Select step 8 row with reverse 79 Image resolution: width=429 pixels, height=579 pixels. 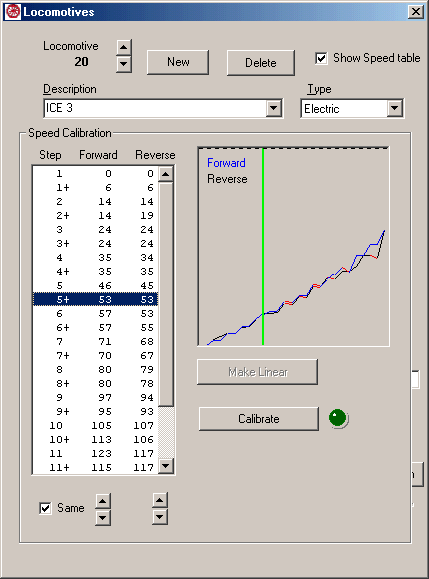[x=95, y=370]
